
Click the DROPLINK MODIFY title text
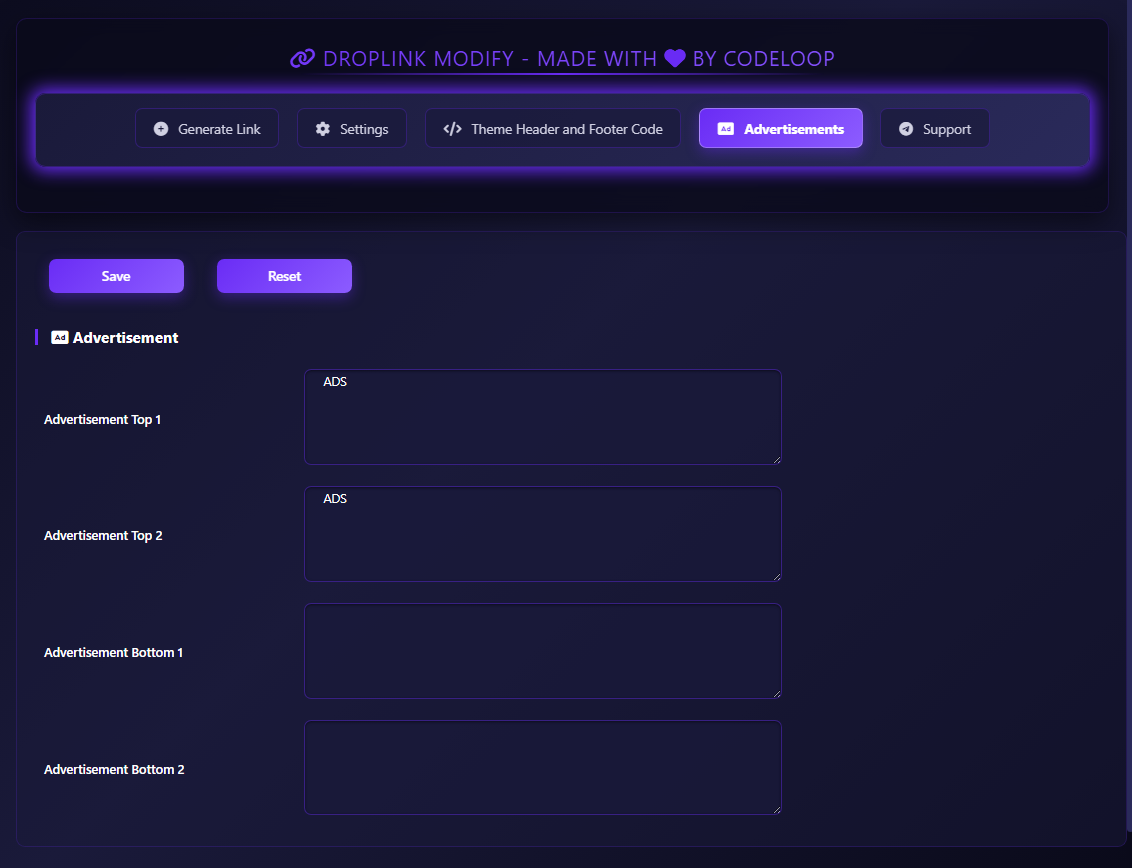click(419, 58)
